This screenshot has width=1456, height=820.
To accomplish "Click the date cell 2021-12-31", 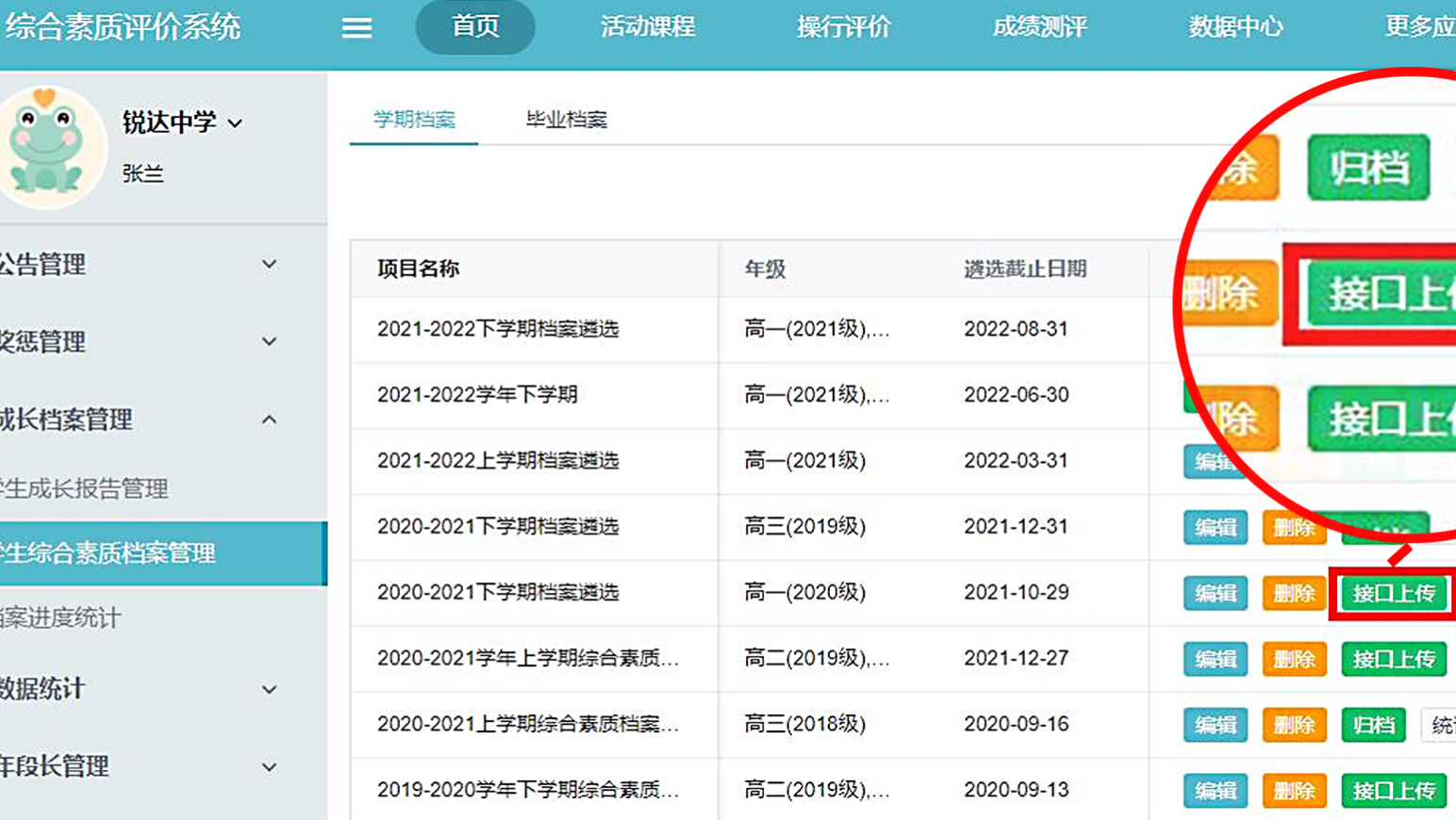I will pyautogui.click(x=1016, y=526).
